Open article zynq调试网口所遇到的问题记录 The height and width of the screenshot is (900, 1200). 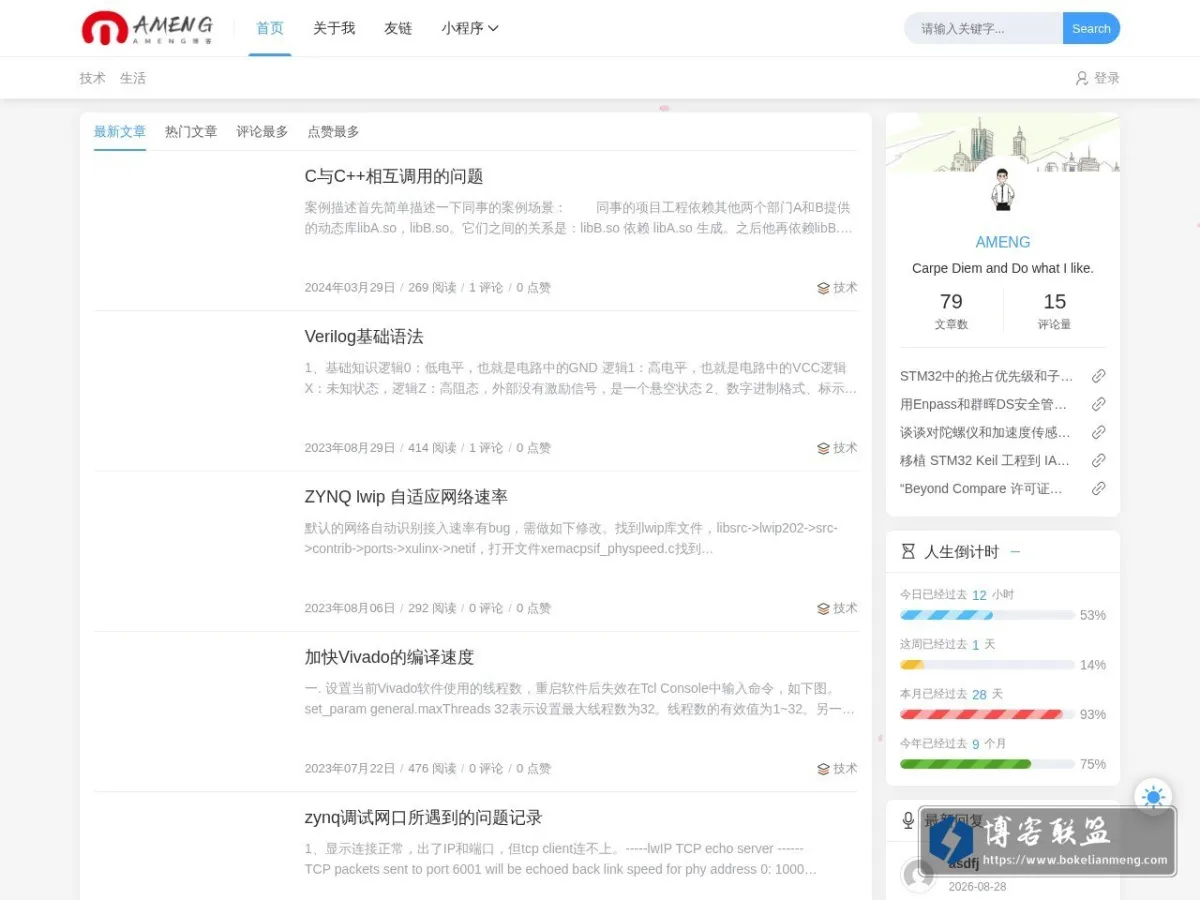coord(423,817)
